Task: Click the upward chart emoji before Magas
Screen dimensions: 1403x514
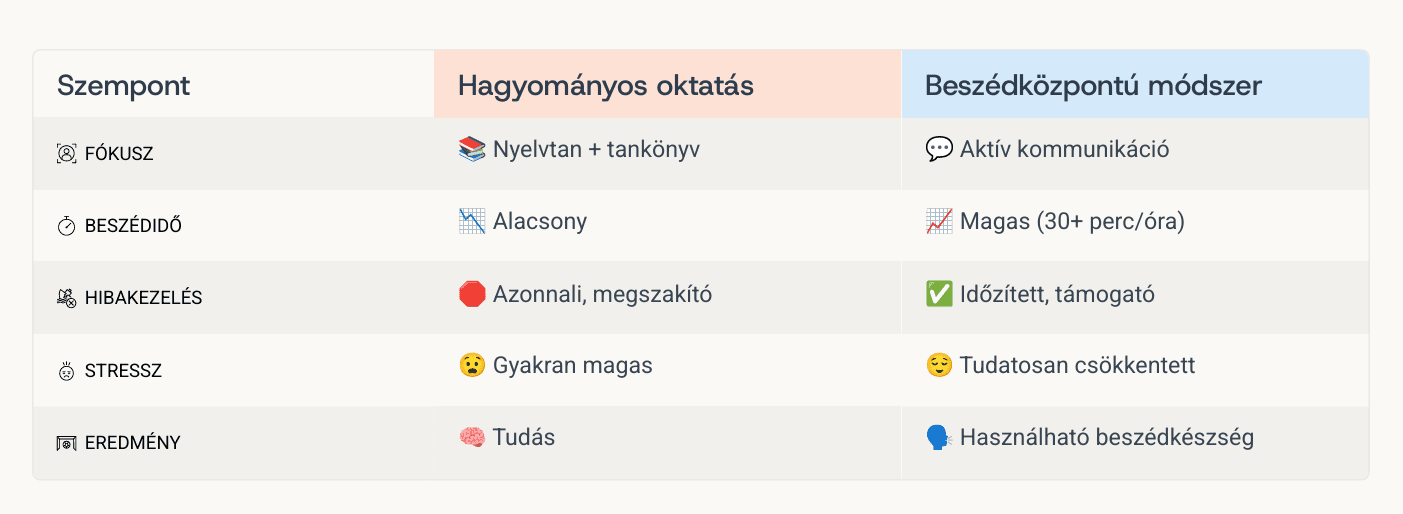Action: (939, 222)
